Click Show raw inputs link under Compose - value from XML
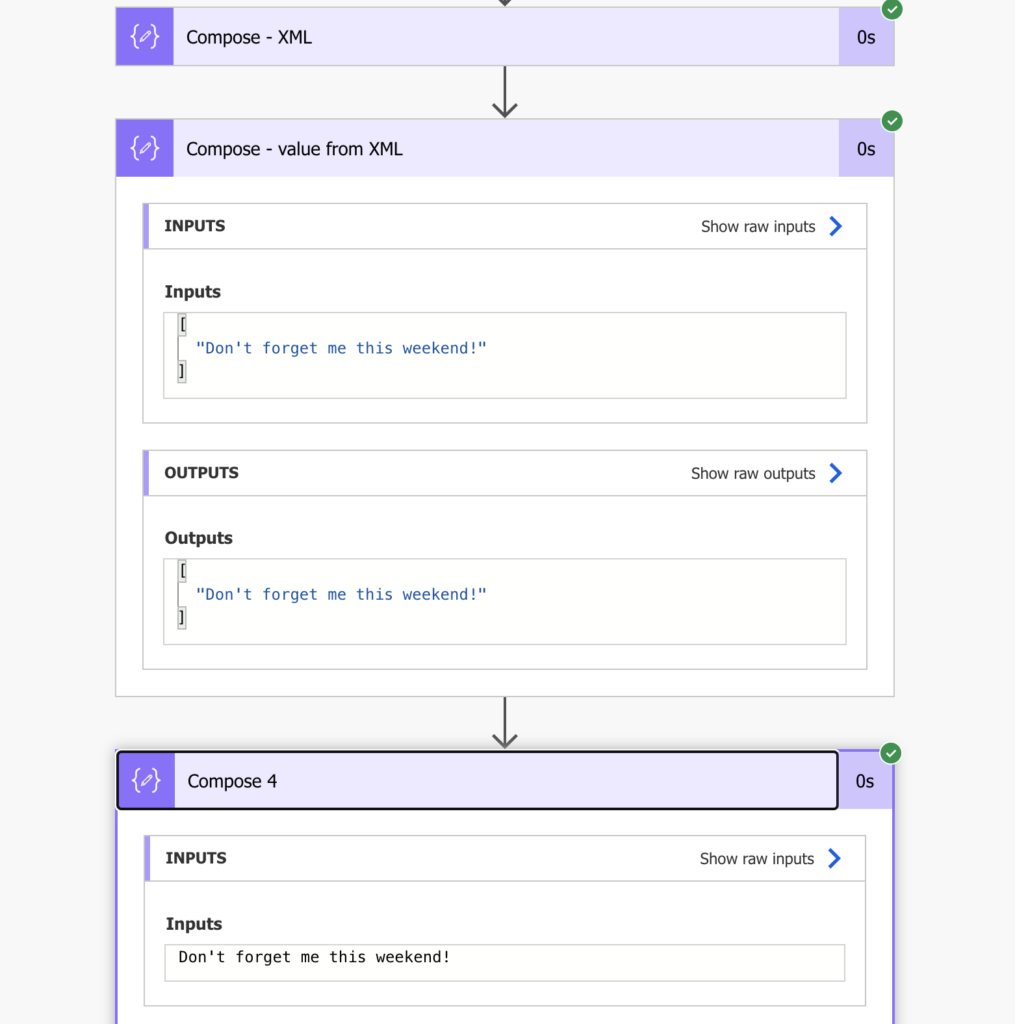 click(x=758, y=227)
